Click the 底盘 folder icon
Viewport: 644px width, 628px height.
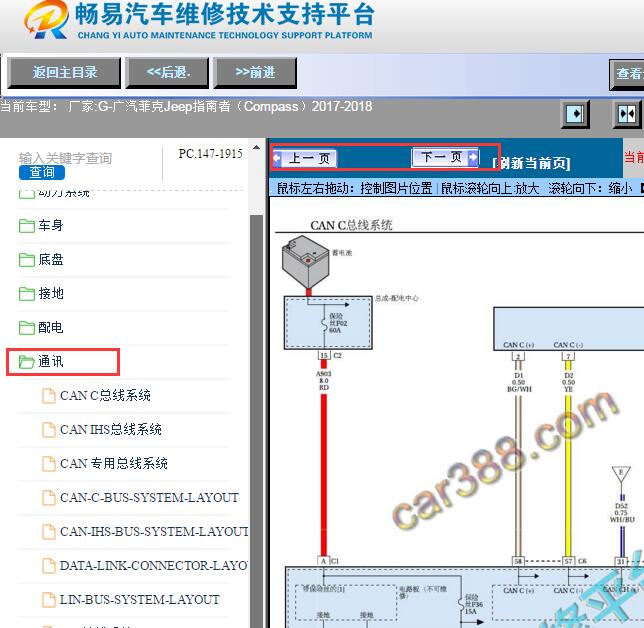(27, 260)
